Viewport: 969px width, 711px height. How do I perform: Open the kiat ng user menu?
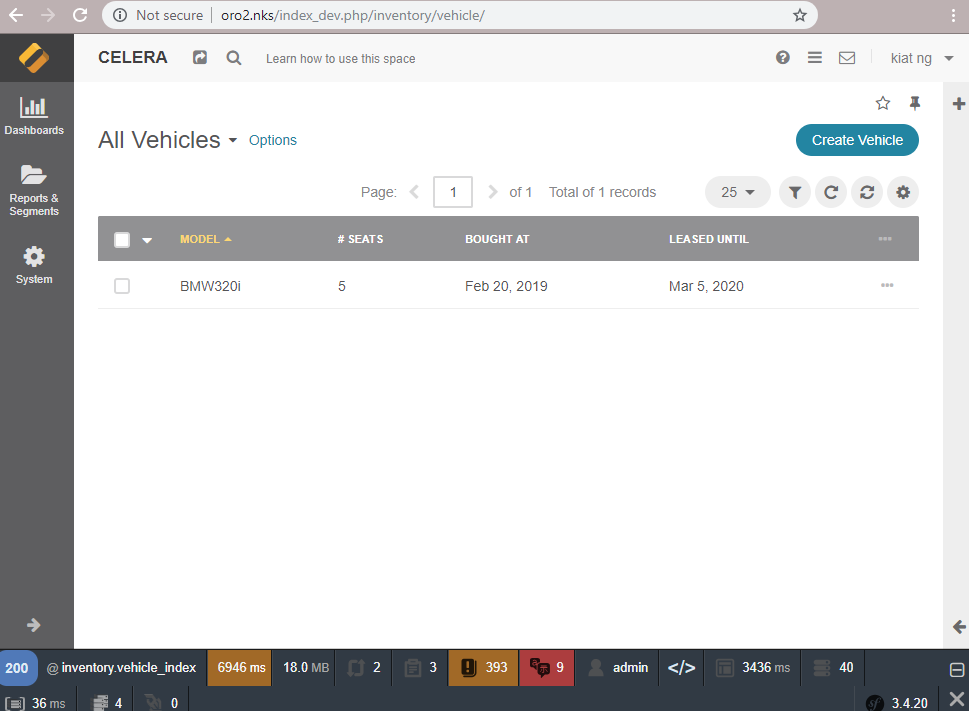[921, 58]
